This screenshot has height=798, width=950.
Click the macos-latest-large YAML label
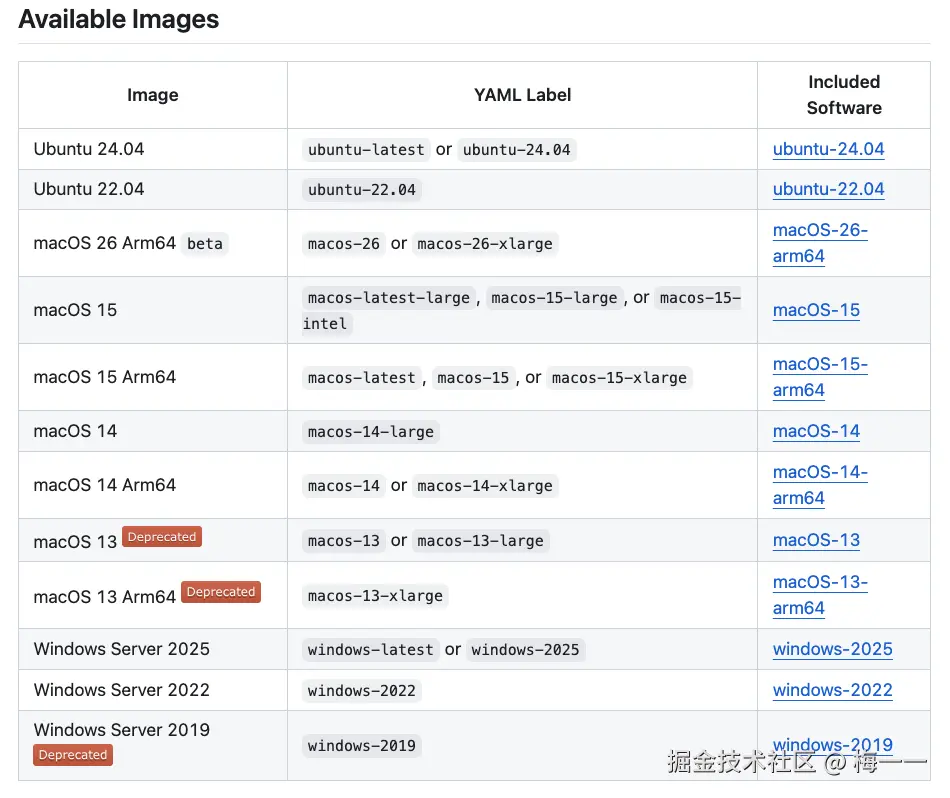click(x=388, y=298)
